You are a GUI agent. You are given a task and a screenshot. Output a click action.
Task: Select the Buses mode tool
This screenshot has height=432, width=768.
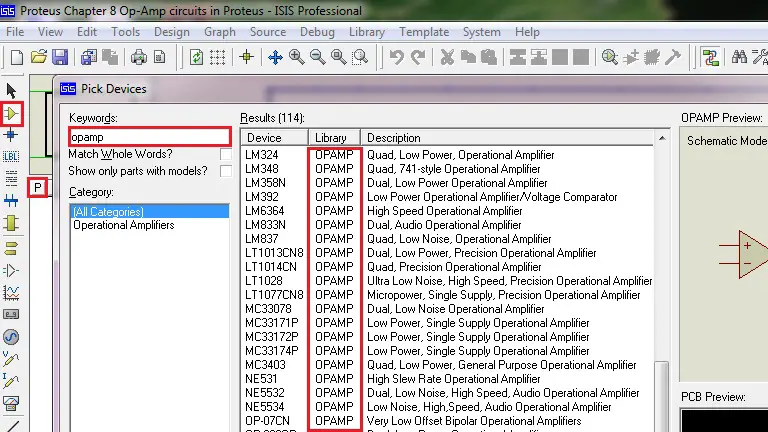pyautogui.click(x=11, y=200)
